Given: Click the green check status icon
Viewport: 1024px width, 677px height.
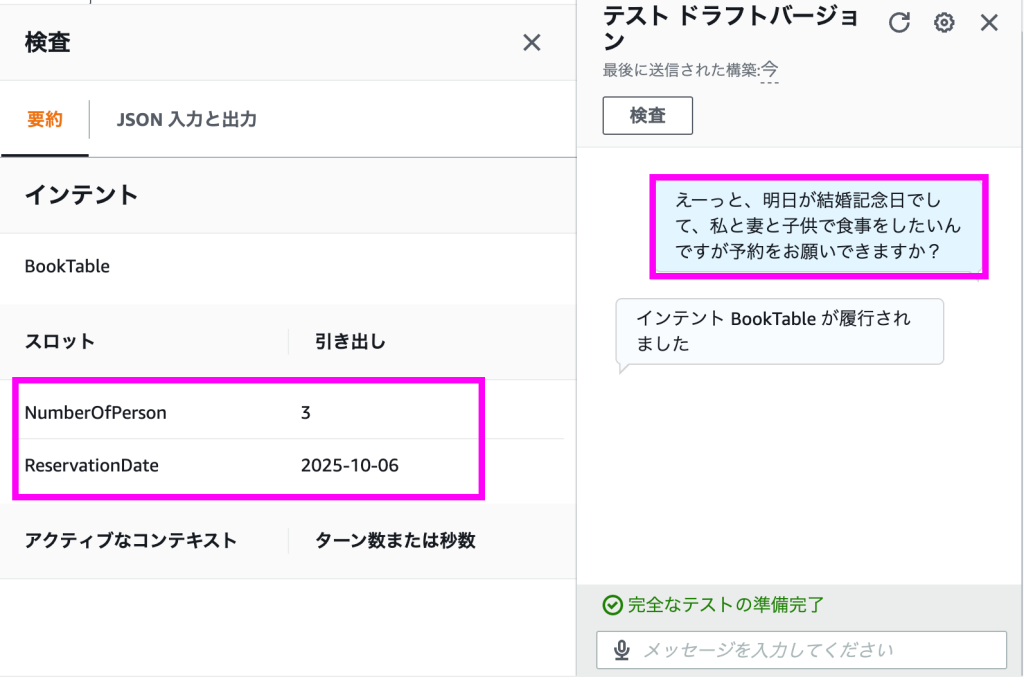Looking at the screenshot, I should pyautogui.click(x=612, y=605).
